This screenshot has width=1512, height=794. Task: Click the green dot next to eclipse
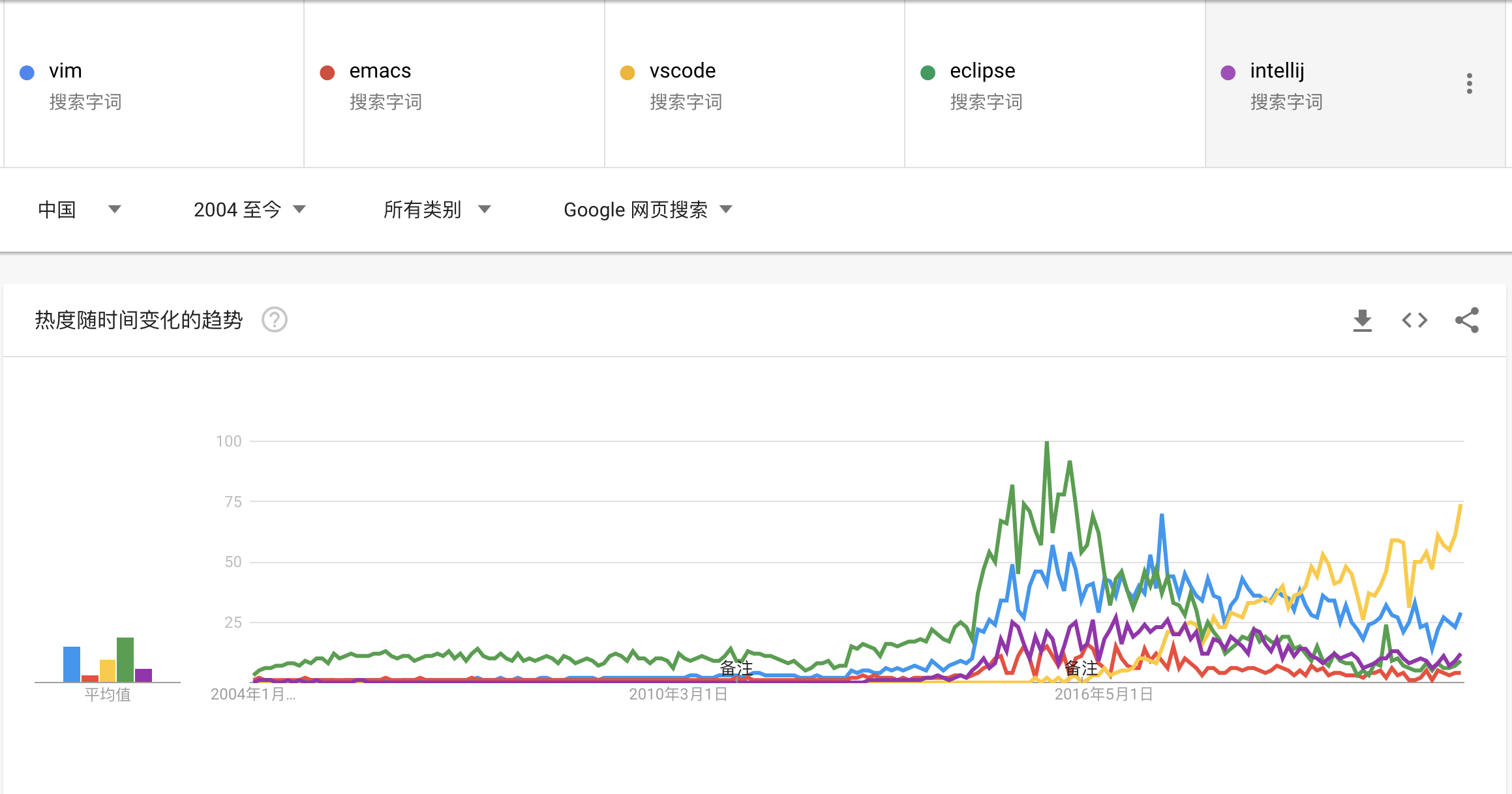point(928,72)
